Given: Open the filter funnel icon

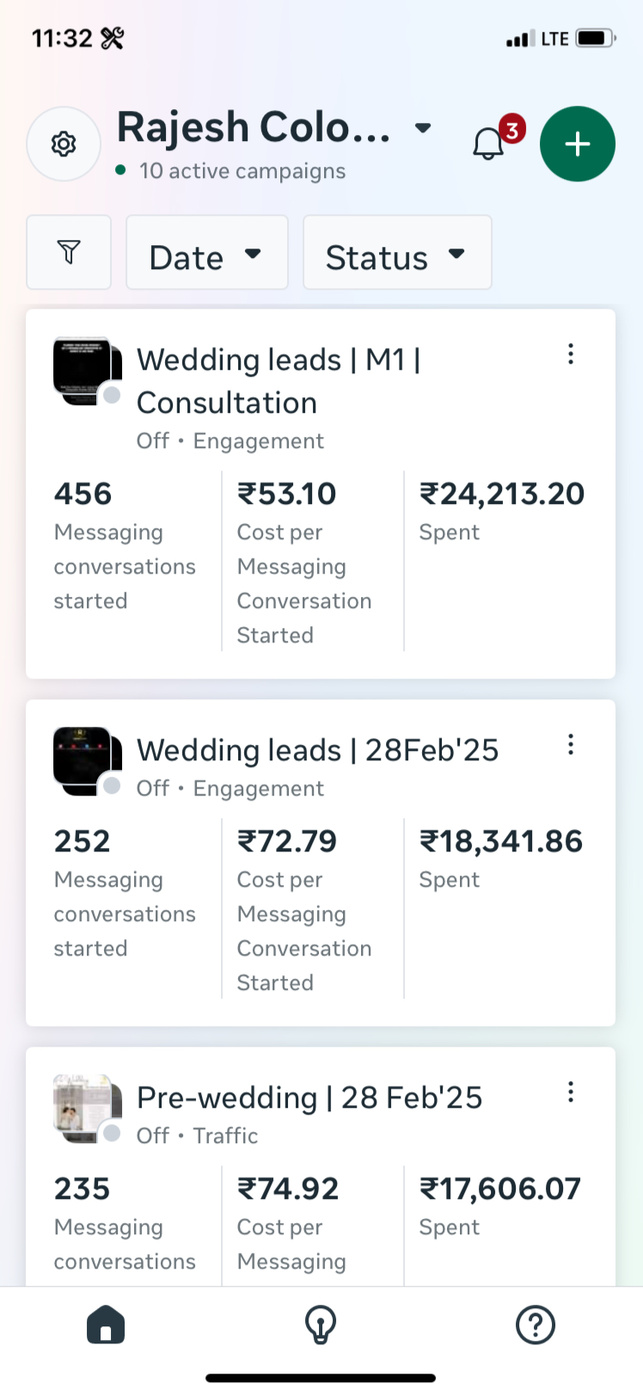Looking at the screenshot, I should point(68,253).
